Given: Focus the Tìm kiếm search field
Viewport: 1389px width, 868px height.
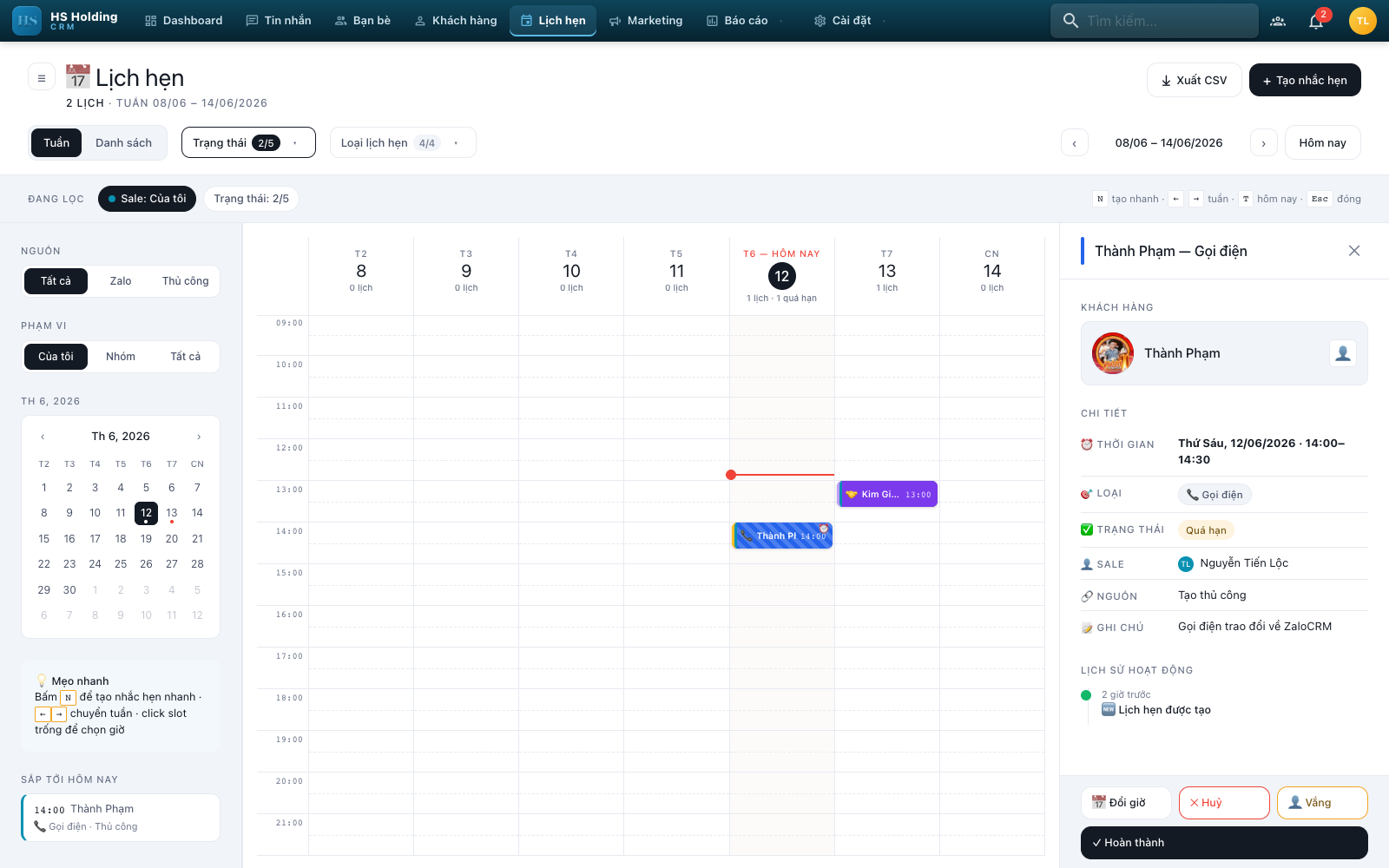Looking at the screenshot, I should pyautogui.click(x=1155, y=21).
